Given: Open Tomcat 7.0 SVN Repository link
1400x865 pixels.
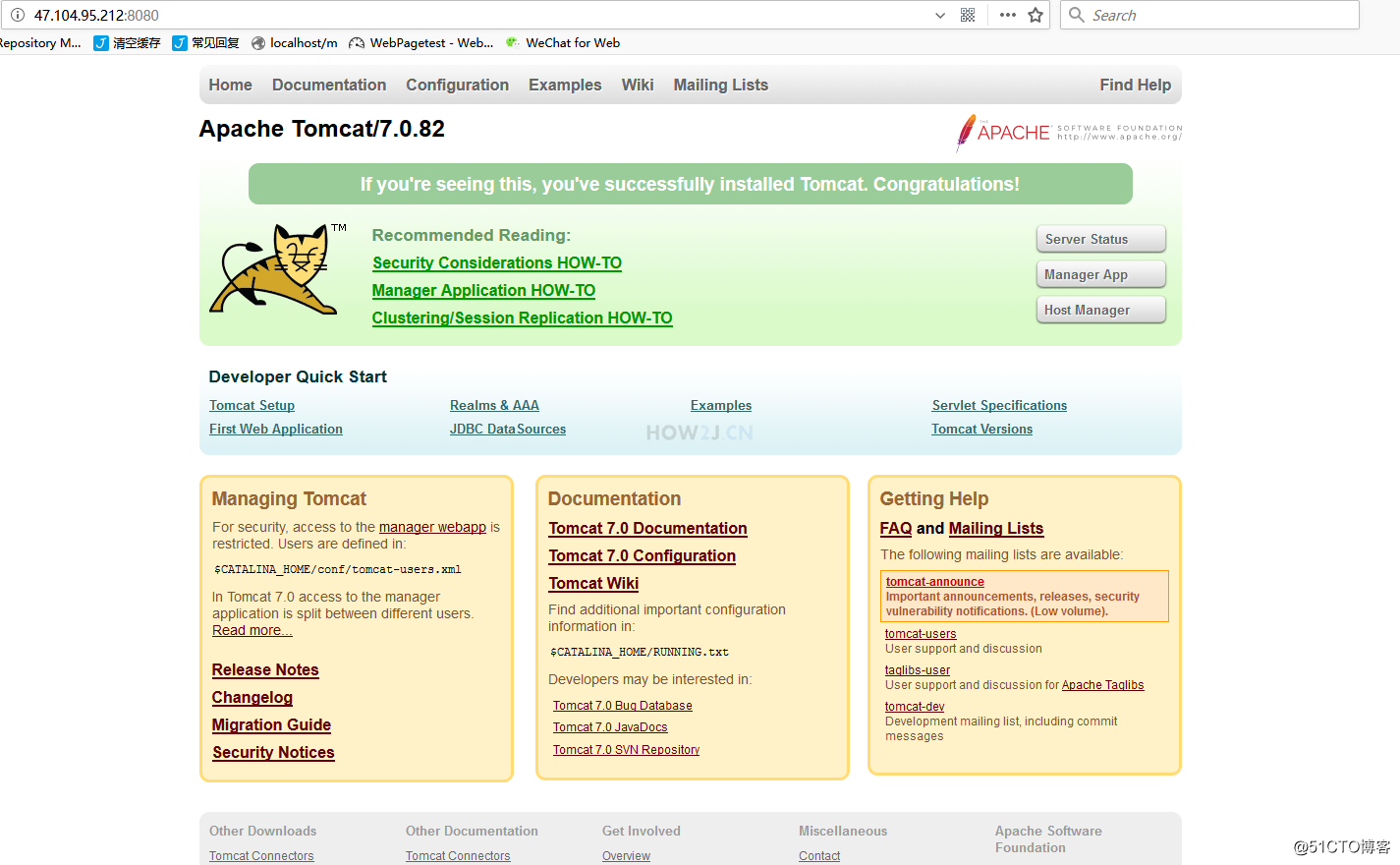Looking at the screenshot, I should (626, 750).
